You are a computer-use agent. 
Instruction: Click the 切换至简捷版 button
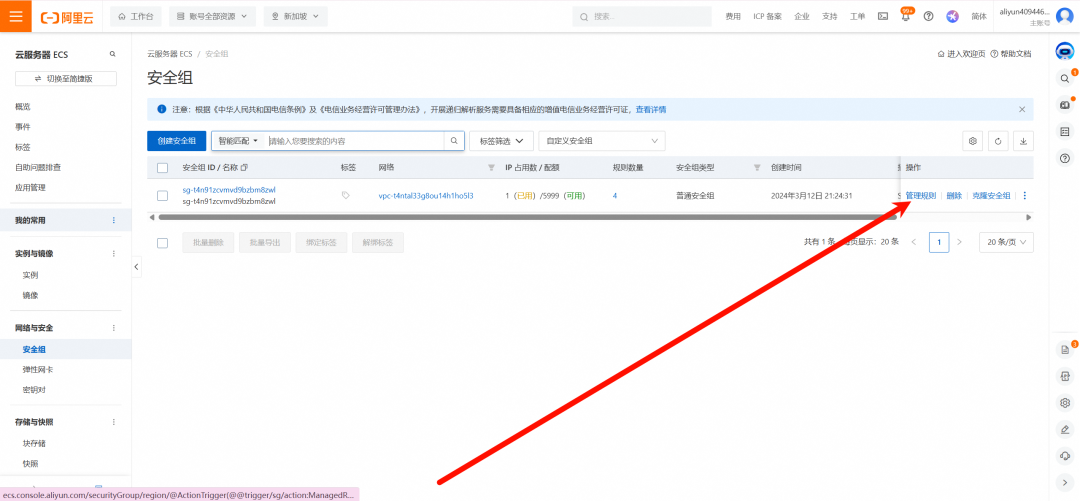[x=65, y=79]
